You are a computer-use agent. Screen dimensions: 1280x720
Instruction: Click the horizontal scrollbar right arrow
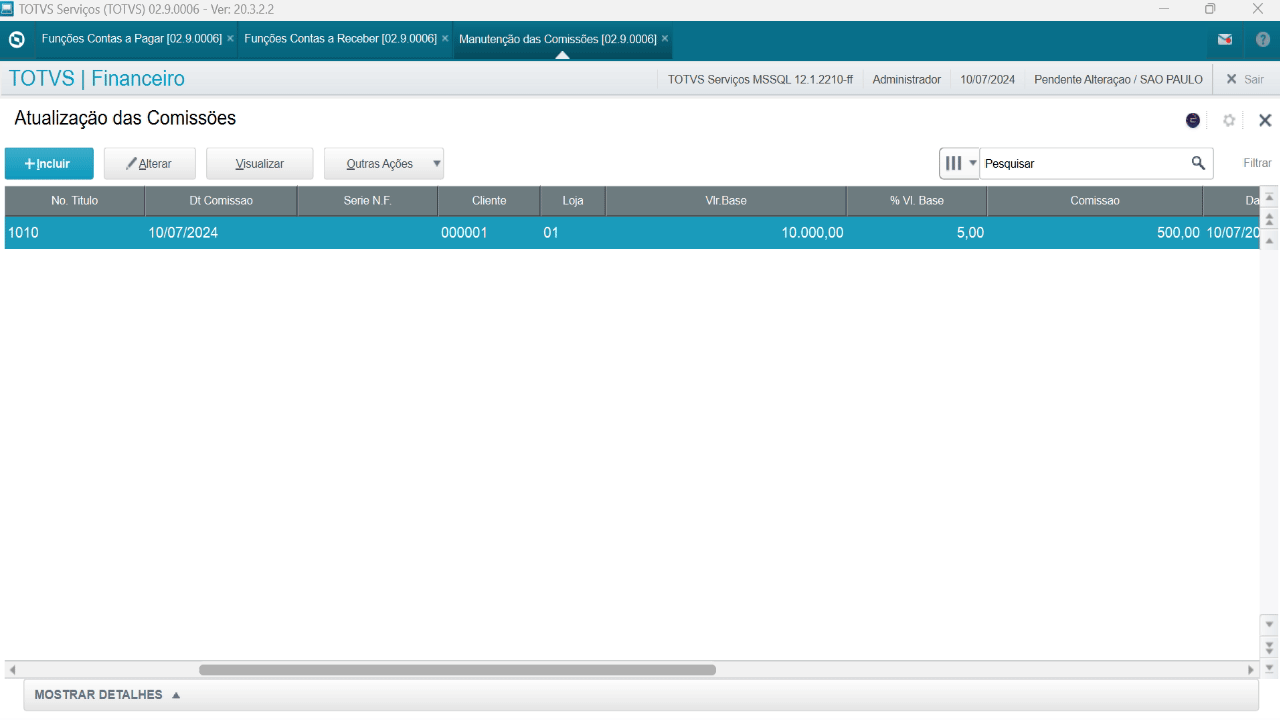(x=1250, y=670)
